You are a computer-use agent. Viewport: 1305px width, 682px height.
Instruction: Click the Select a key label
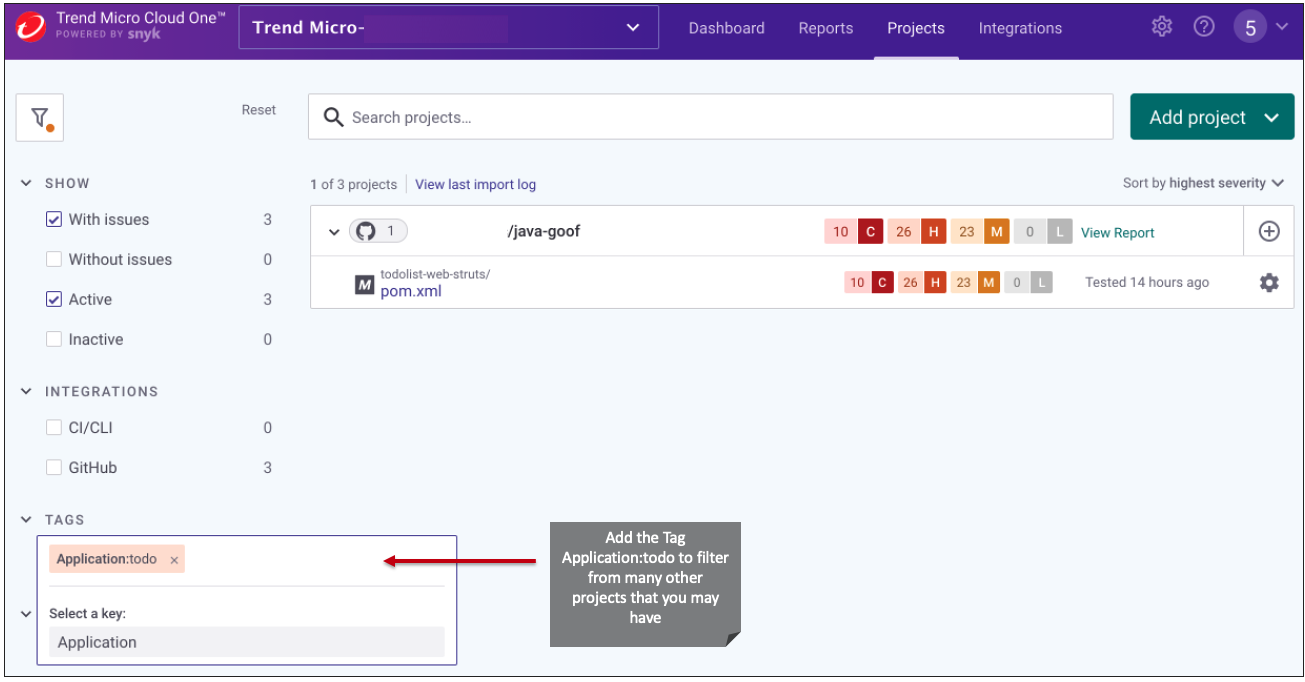pos(88,613)
